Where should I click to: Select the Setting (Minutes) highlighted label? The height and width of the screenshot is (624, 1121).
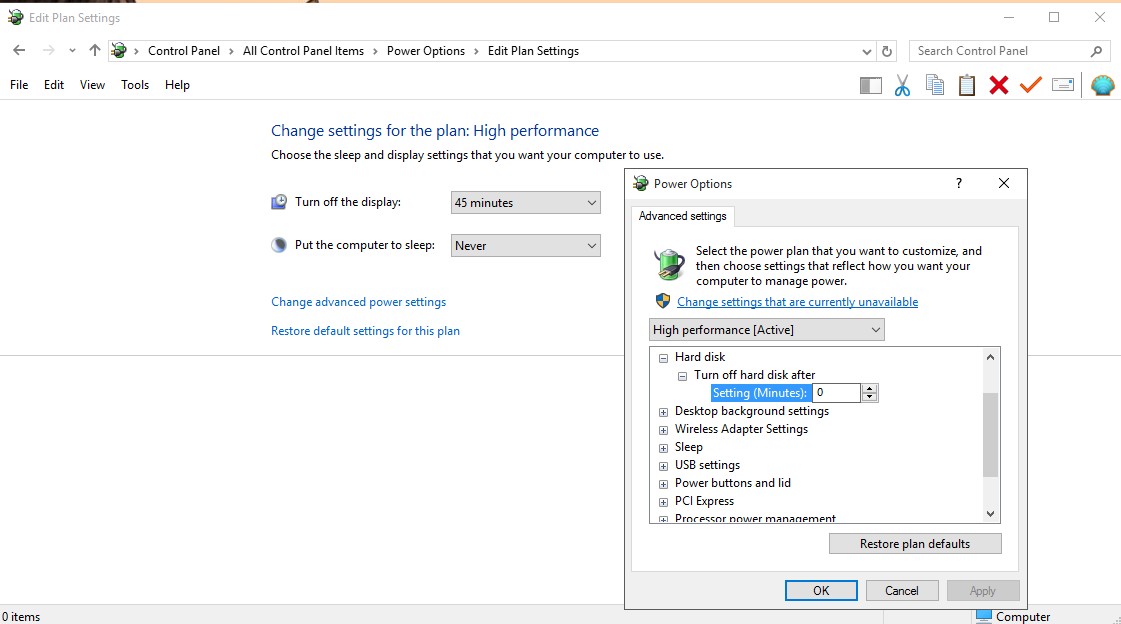click(760, 392)
